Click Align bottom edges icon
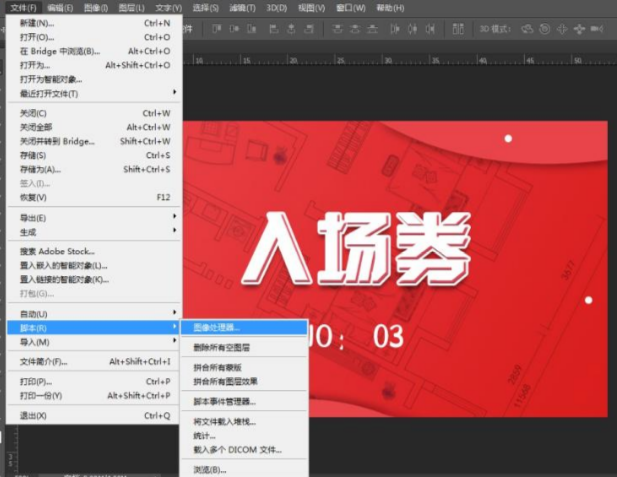This screenshot has height=477, width=617. click(252, 29)
